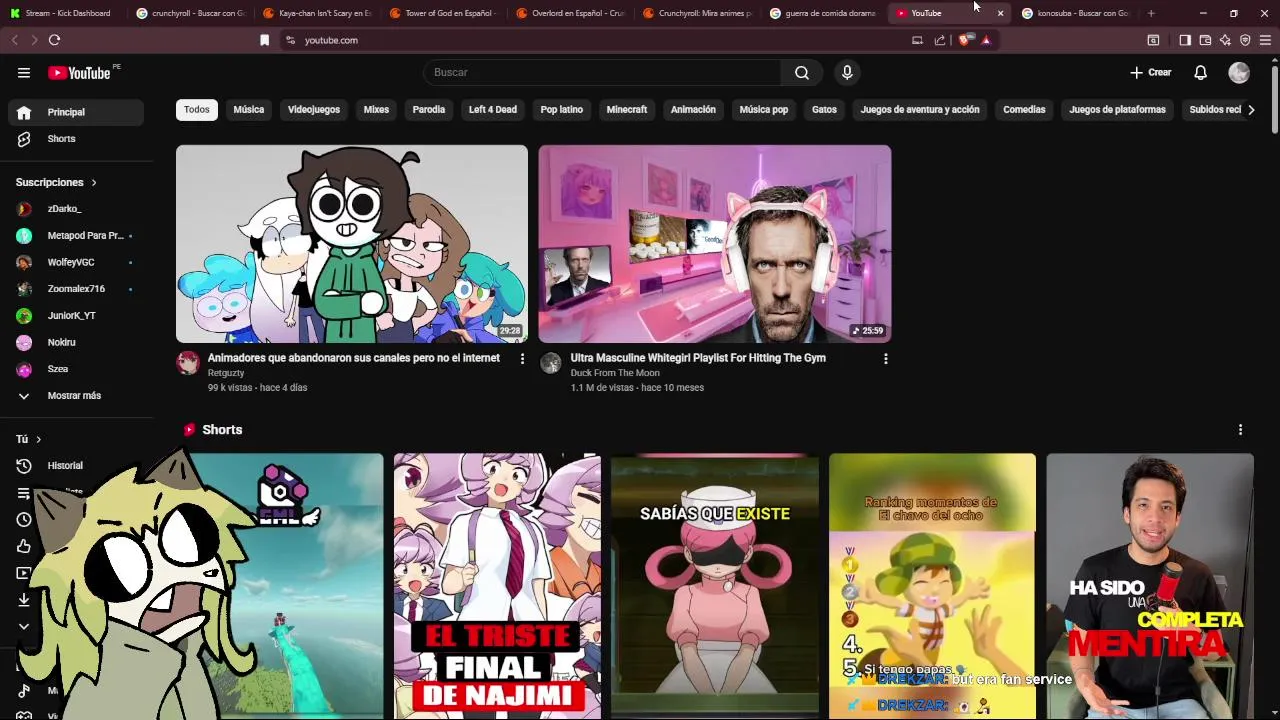
Task: Open Brave Rewards triangle icon
Action: pos(986,40)
